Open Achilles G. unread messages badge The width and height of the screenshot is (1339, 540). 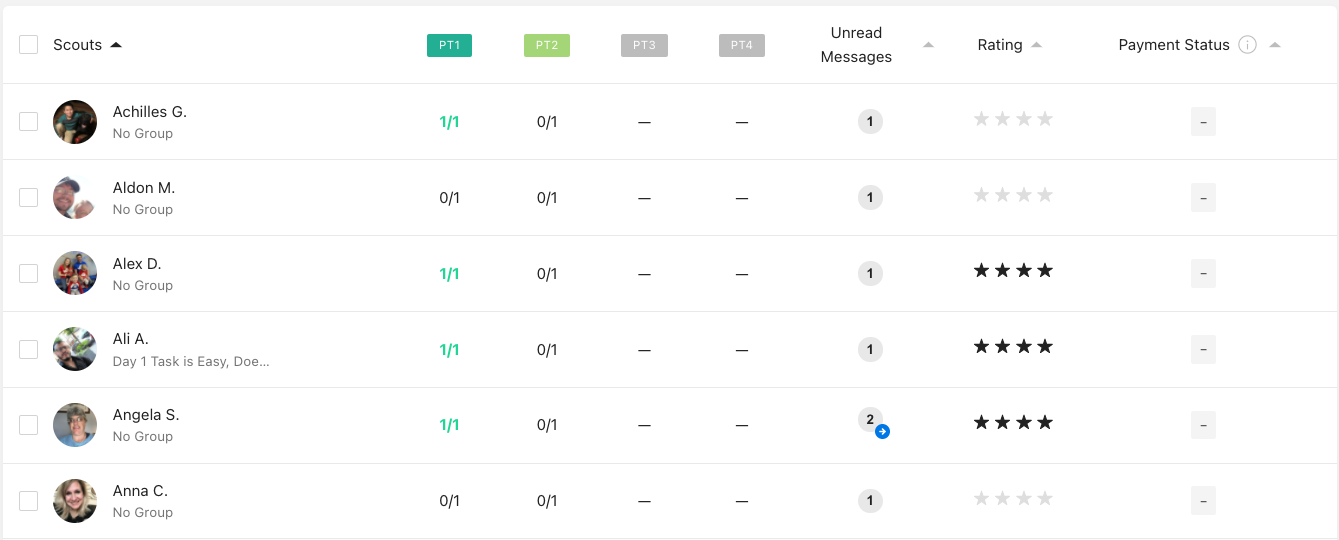[870, 122]
